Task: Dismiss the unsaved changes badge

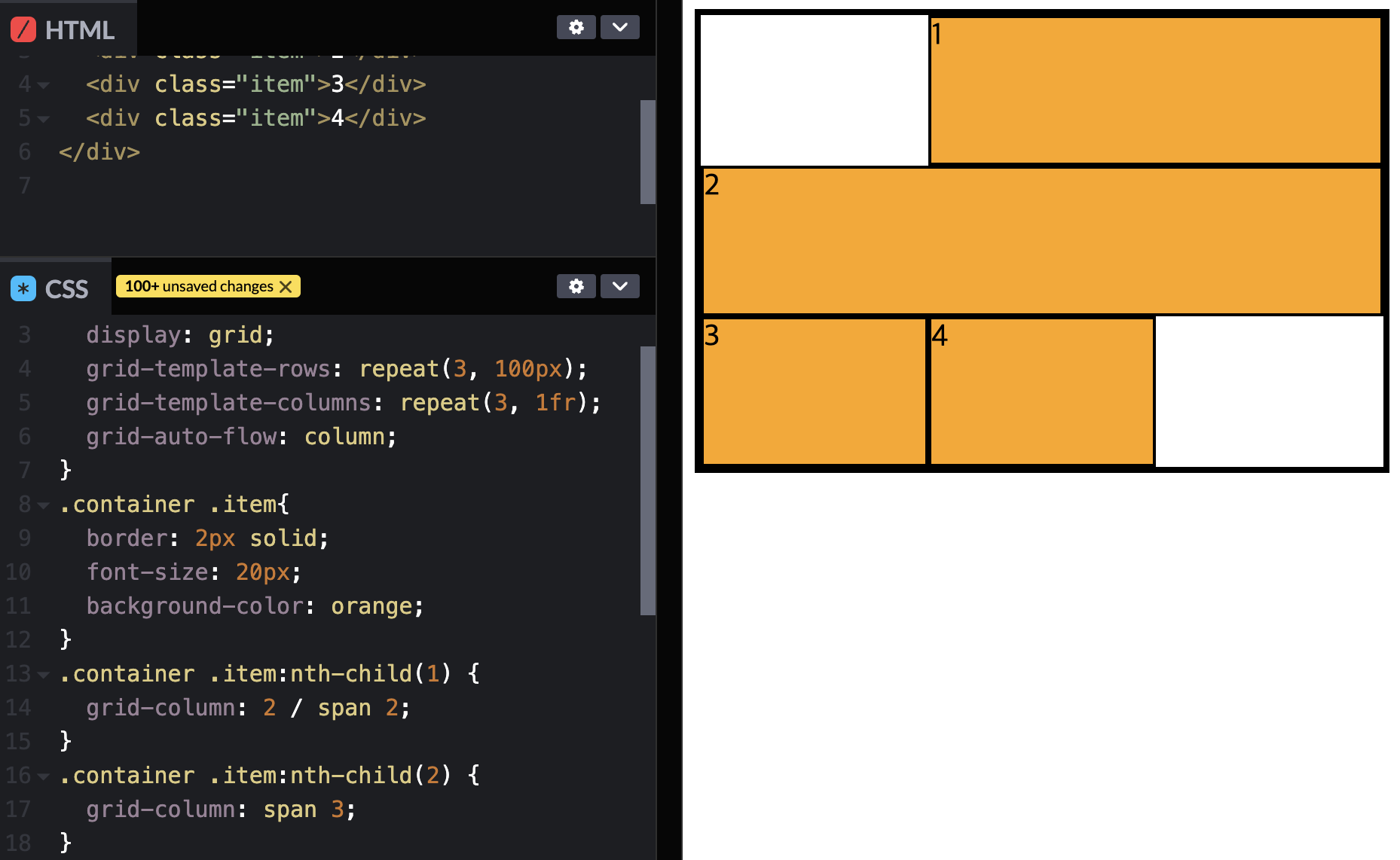Action: tap(286, 287)
